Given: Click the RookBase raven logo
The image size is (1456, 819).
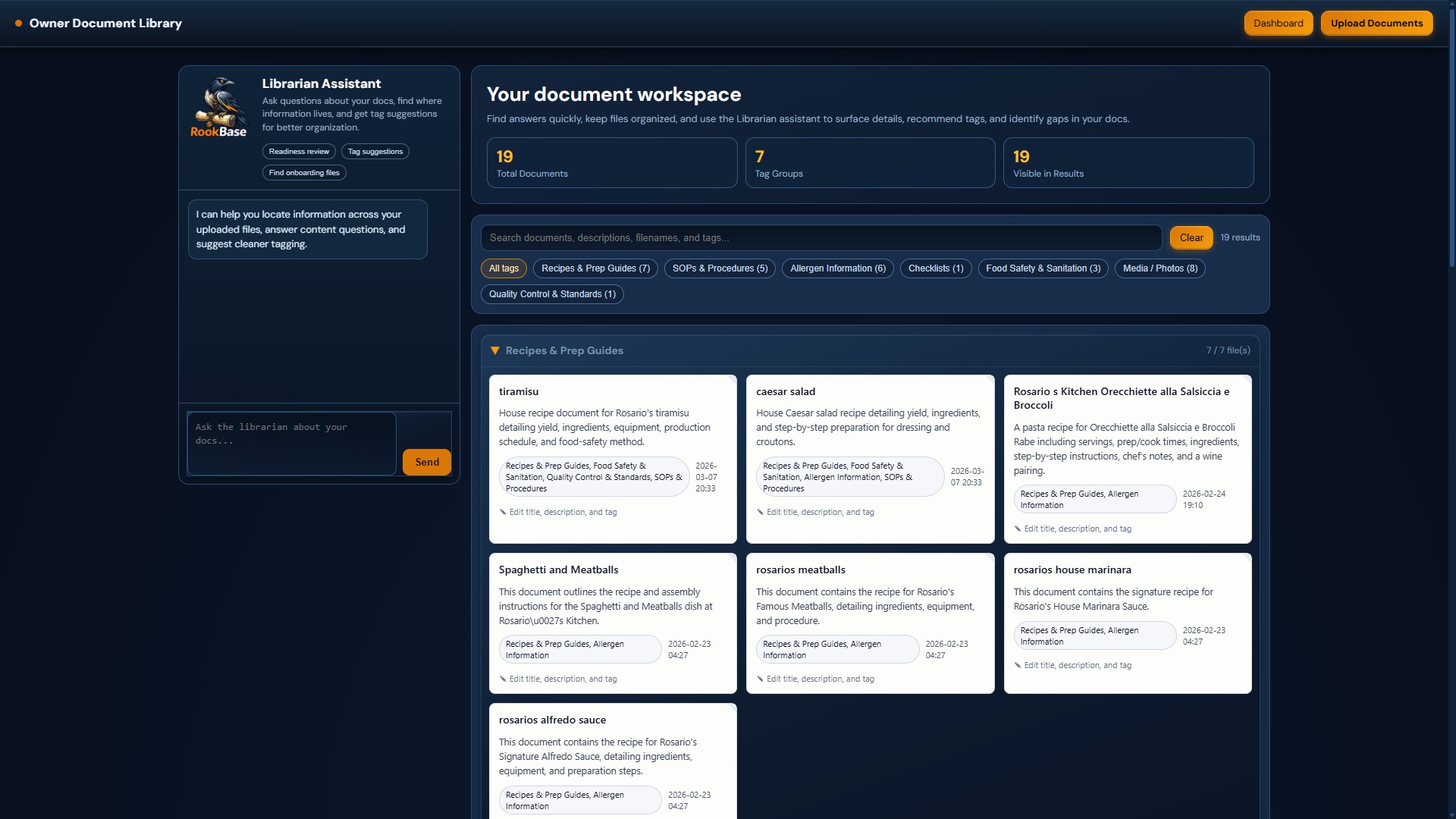Looking at the screenshot, I should pyautogui.click(x=219, y=106).
